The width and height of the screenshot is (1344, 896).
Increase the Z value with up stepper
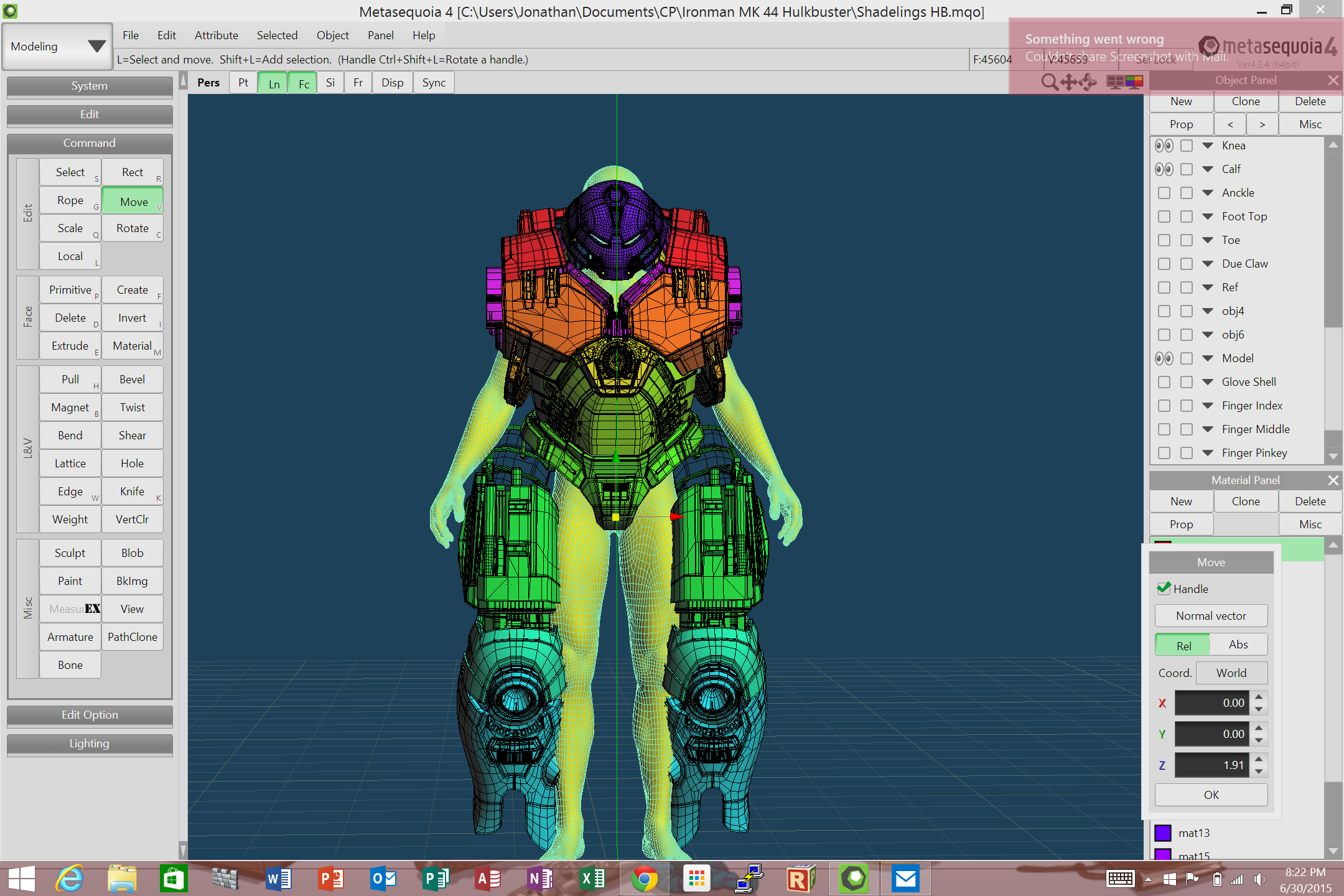click(x=1259, y=759)
